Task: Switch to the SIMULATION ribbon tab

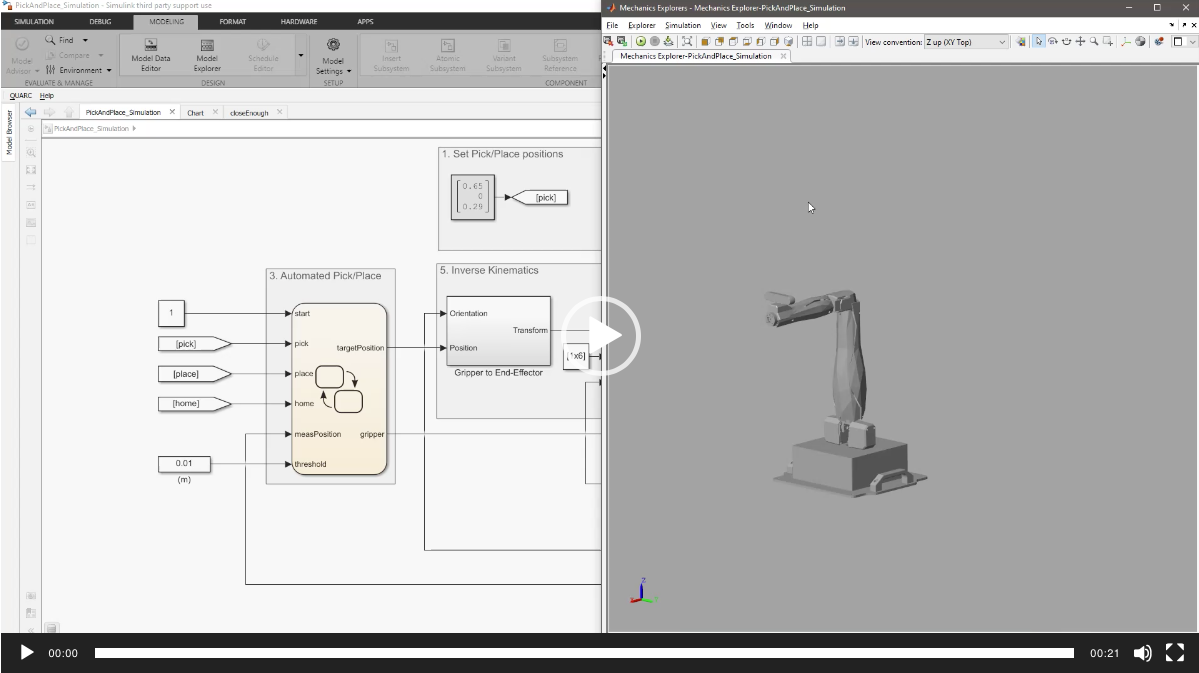Action: [34, 21]
